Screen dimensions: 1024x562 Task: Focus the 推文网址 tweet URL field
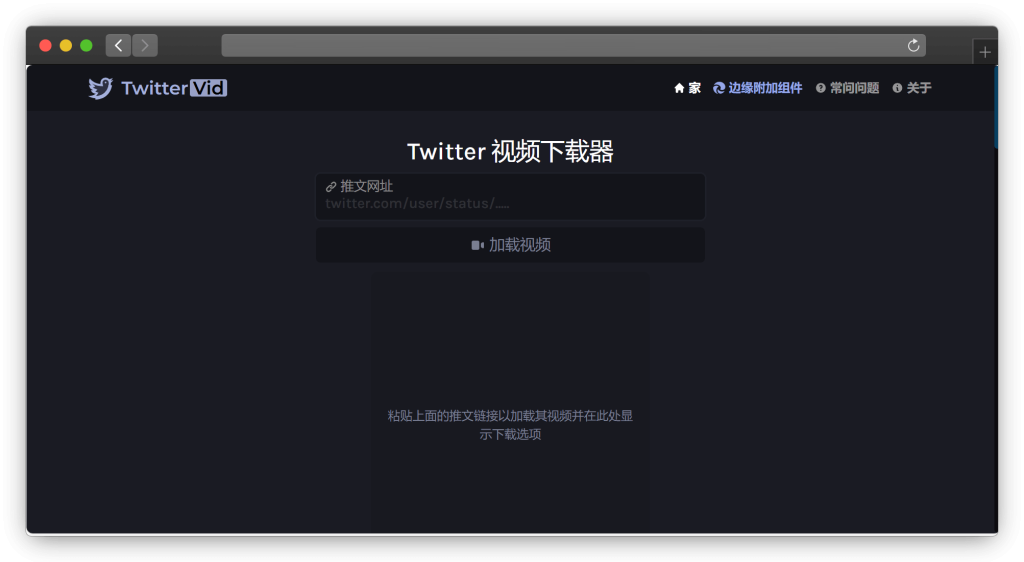click(x=510, y=203)
